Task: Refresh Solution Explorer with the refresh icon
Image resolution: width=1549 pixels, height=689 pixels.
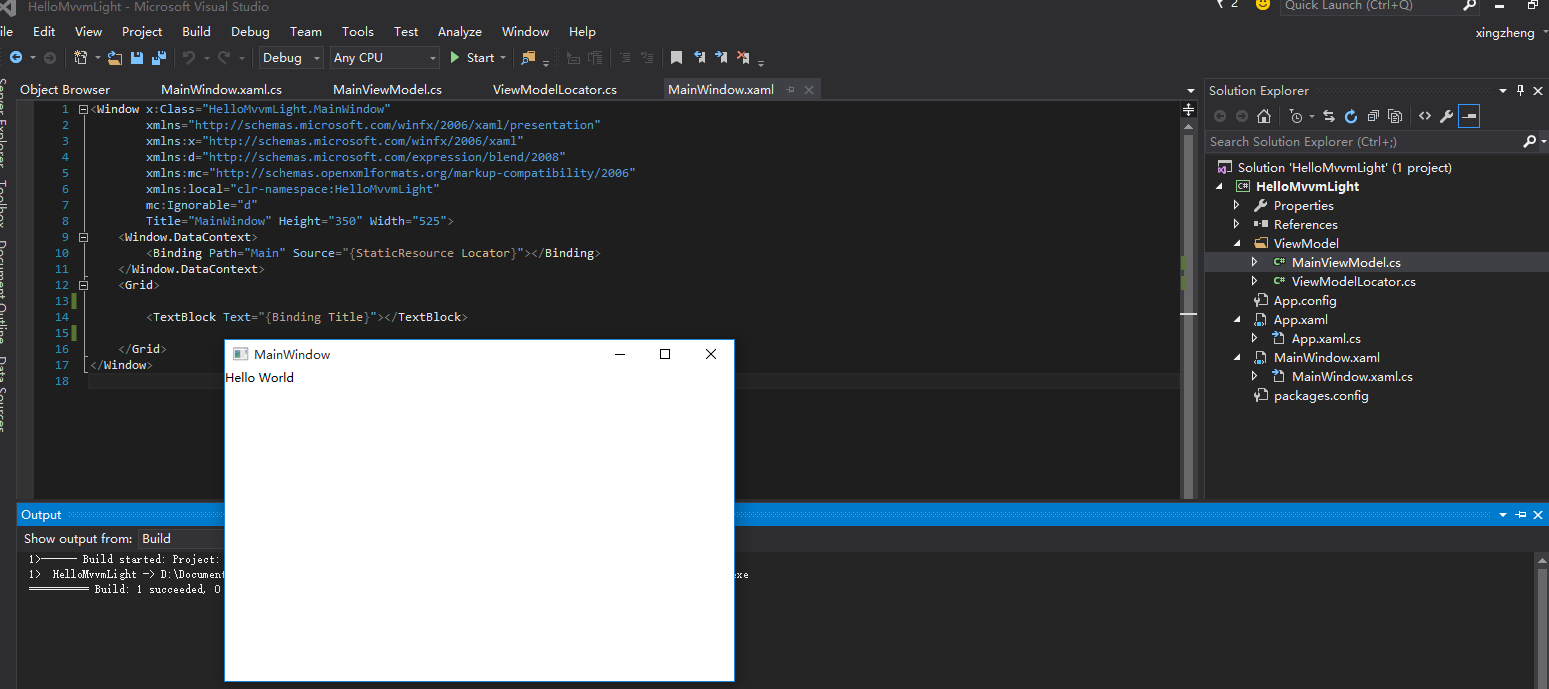Action: [x=1351, y=116]
